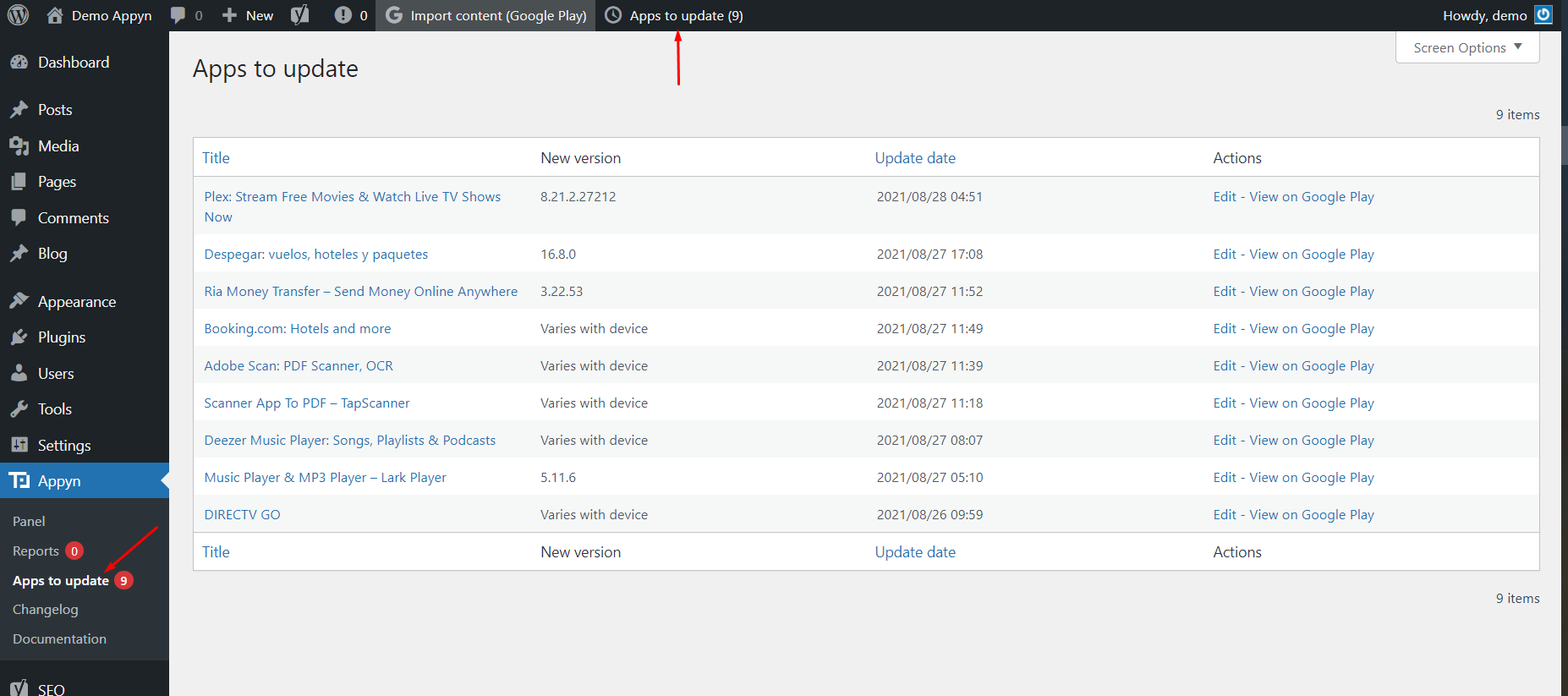
Task: Open the Reports submenu item
Action: pyautogui.click(x=36, y=551)
